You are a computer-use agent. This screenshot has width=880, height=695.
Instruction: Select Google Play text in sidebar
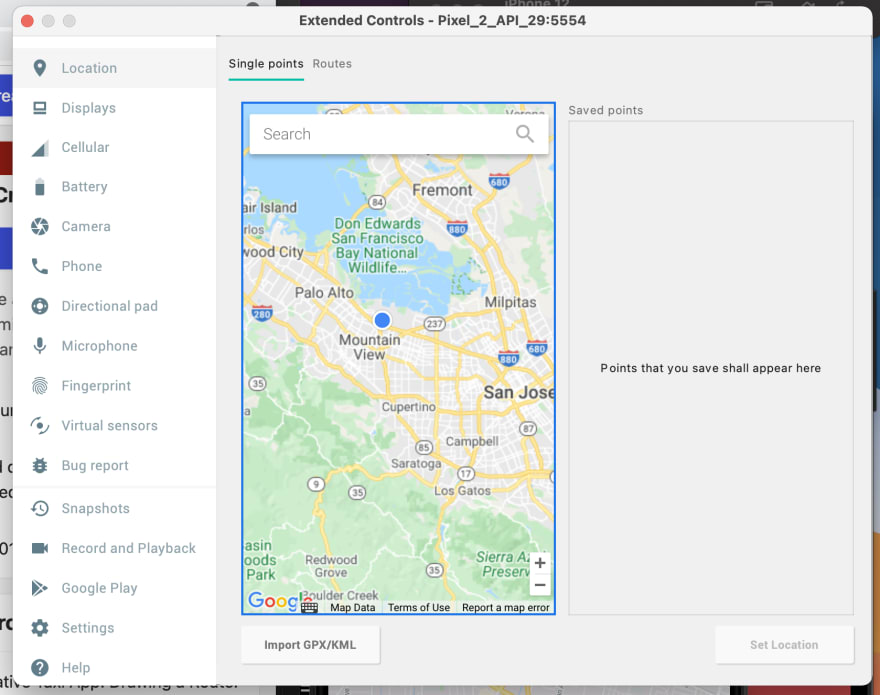click(x=99, y=588)
